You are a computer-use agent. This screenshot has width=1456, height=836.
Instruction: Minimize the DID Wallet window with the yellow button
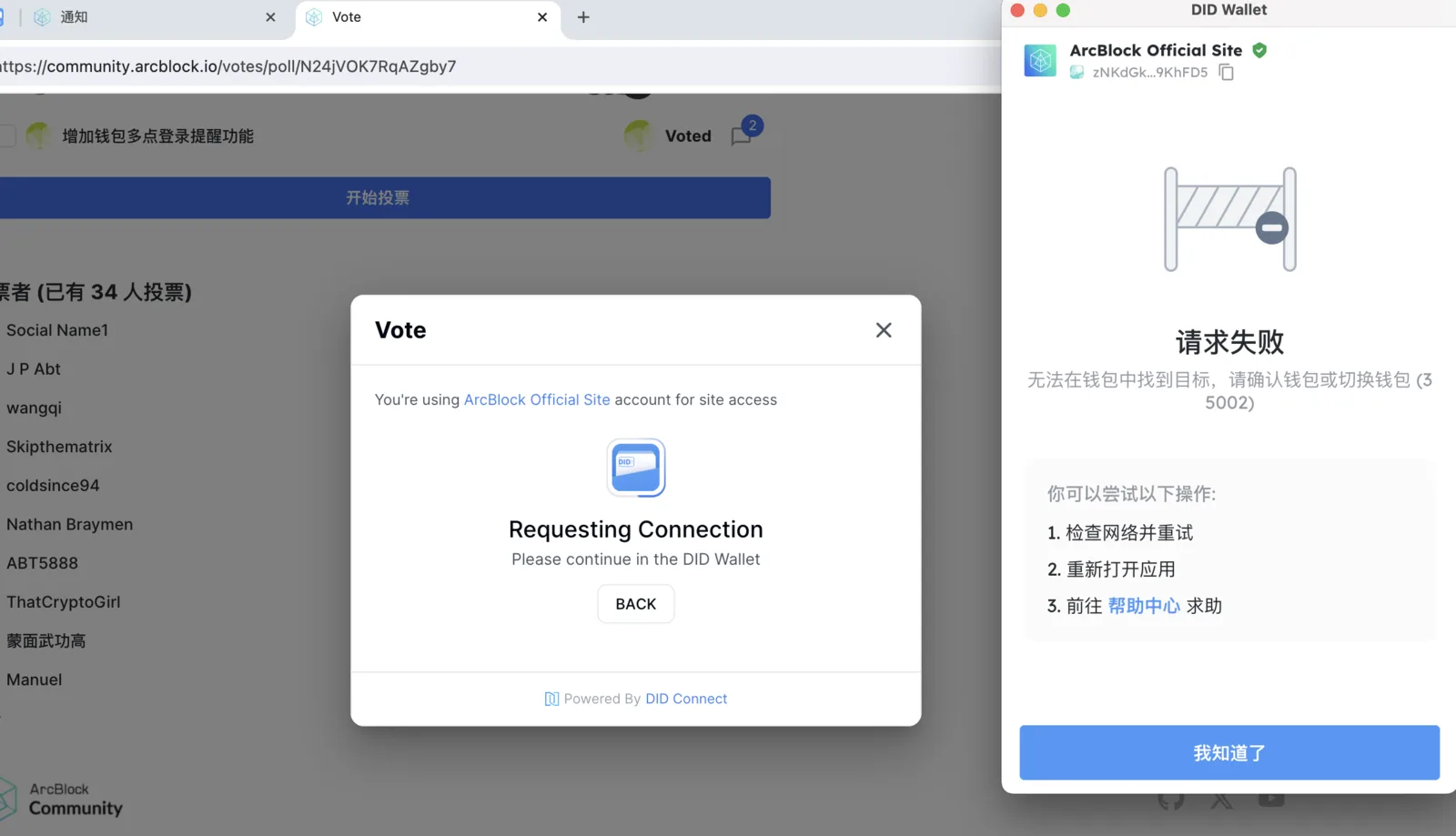coord(1040,10)
